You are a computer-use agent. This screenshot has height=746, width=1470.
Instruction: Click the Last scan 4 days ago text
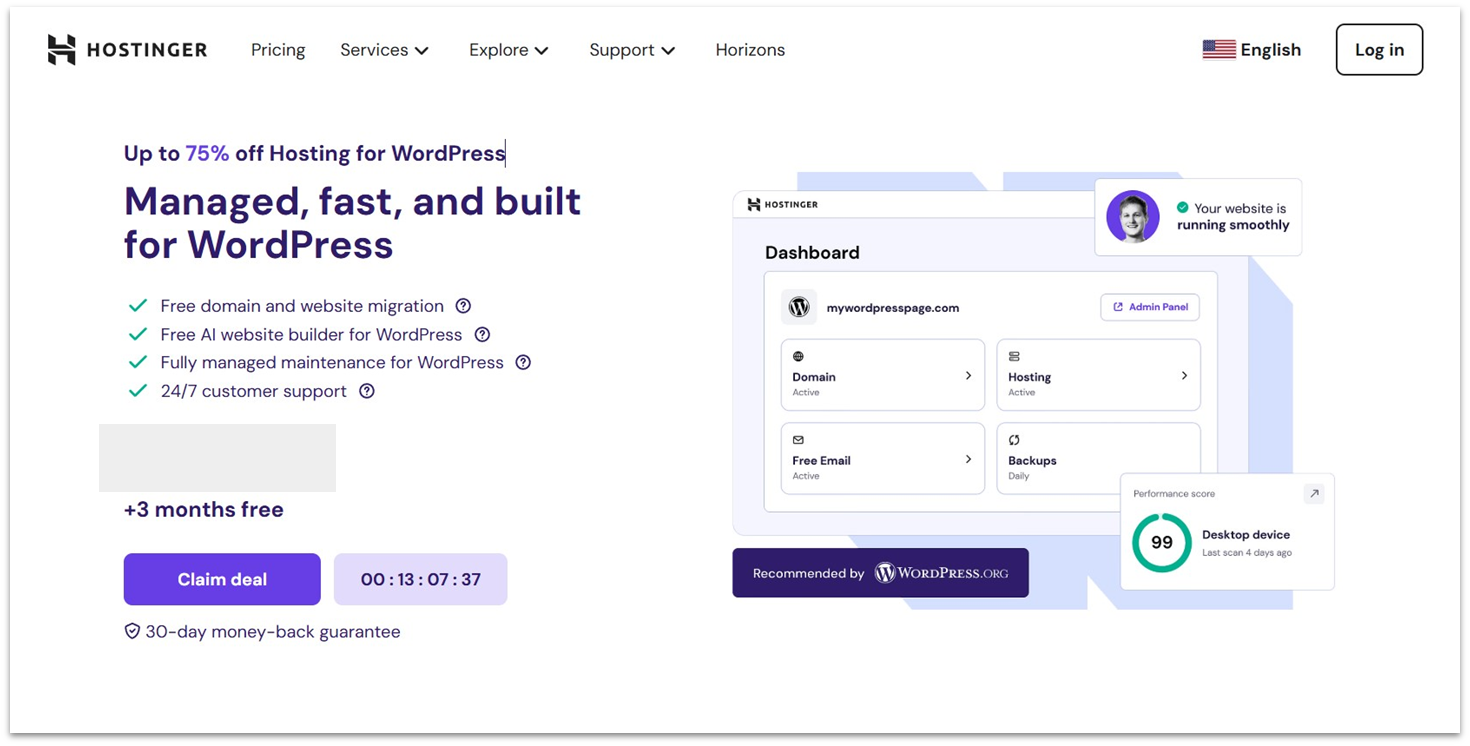1247,553
